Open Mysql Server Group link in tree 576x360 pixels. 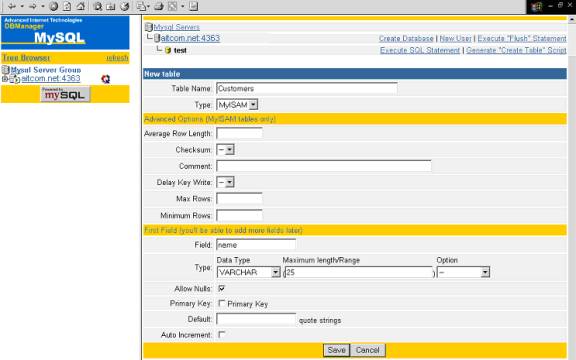click(46, 69)
